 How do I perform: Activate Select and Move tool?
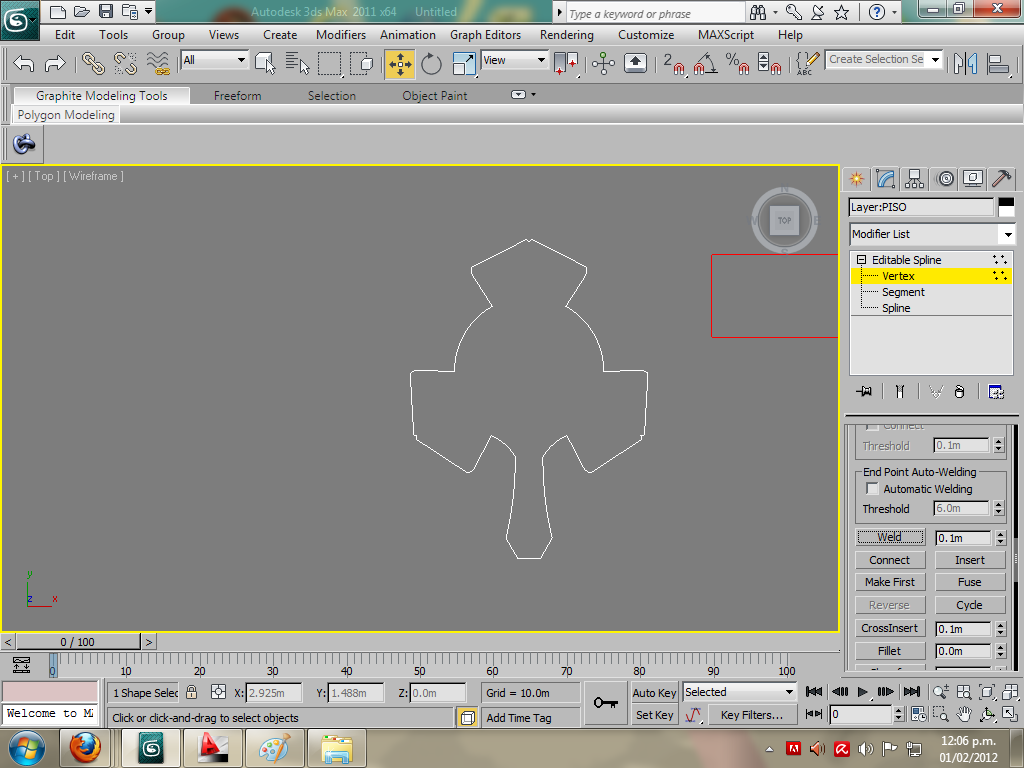coord(400,64)
